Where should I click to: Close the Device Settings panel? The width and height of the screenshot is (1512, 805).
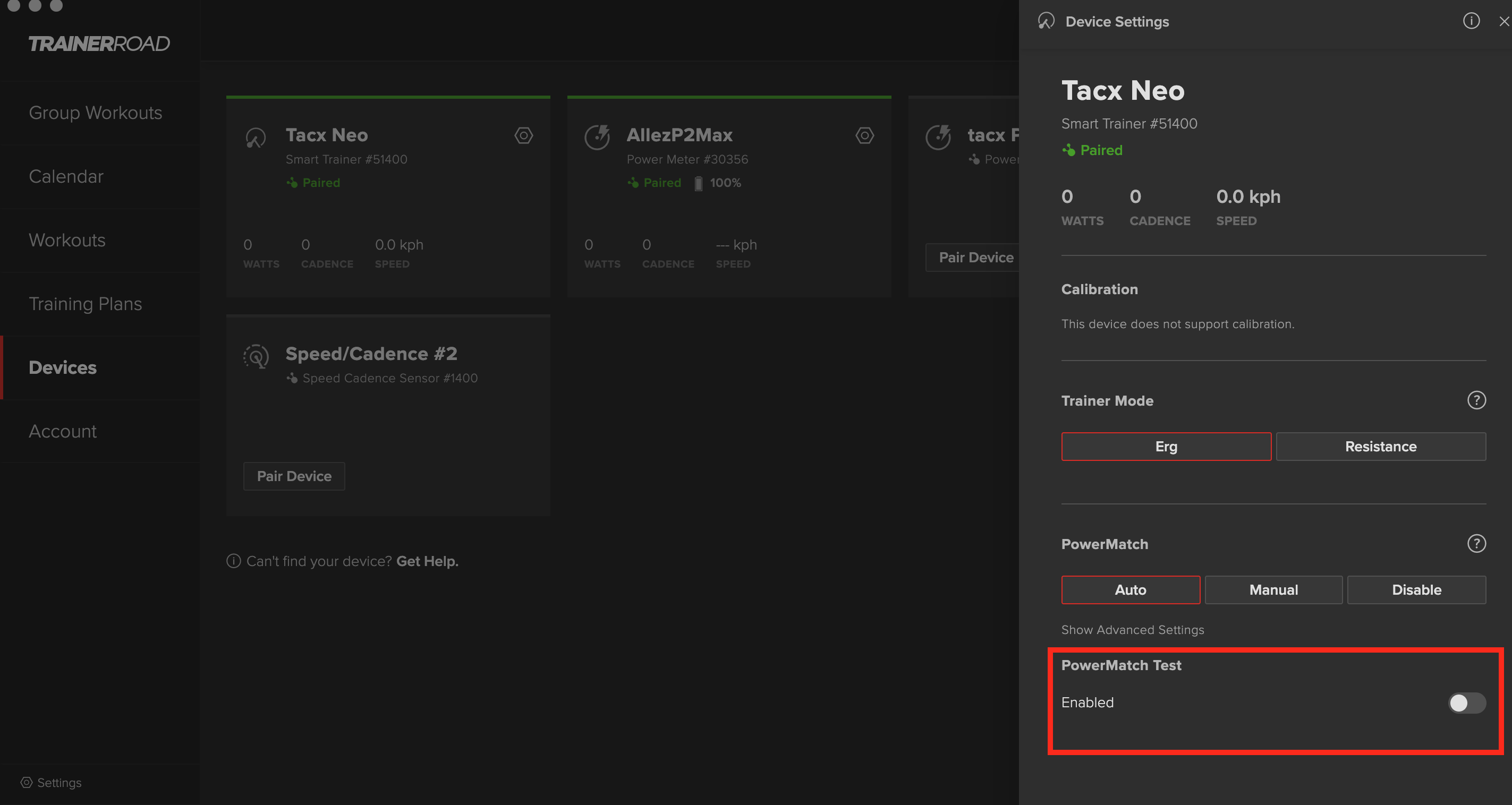pos(1504,21)
